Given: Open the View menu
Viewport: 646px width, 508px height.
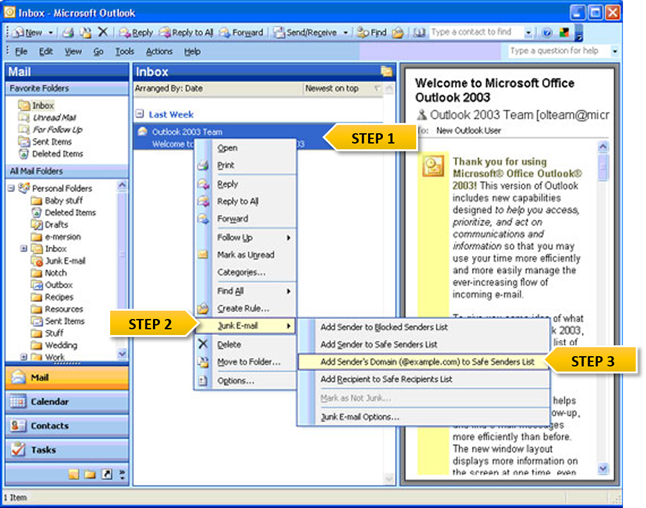Looking at the screenshot, I should click(x=73, y=52).
